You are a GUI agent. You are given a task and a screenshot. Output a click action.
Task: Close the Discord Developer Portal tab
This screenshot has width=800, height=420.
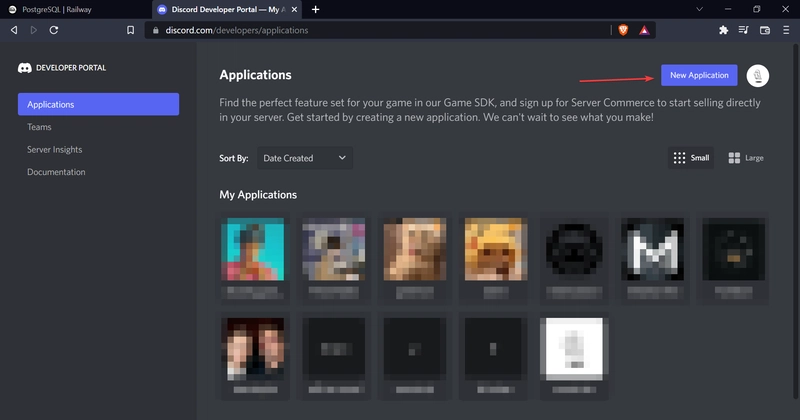pos(294,9)
